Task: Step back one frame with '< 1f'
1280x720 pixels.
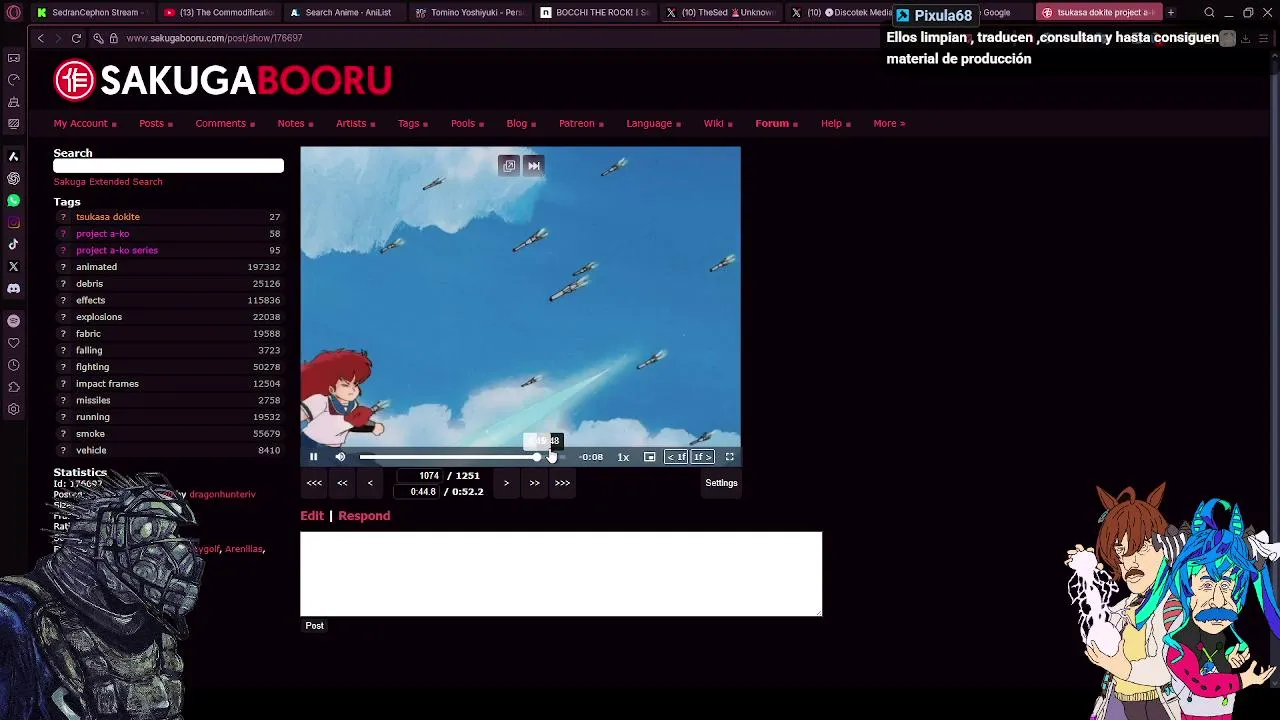Action: point(677,457)
